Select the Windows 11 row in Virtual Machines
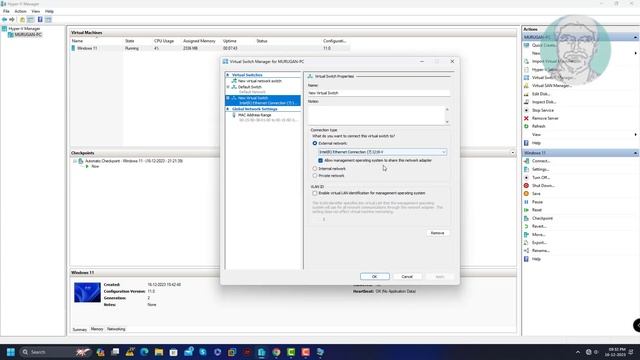Viewport: 640px width, 360px height. tap(210, 48)
